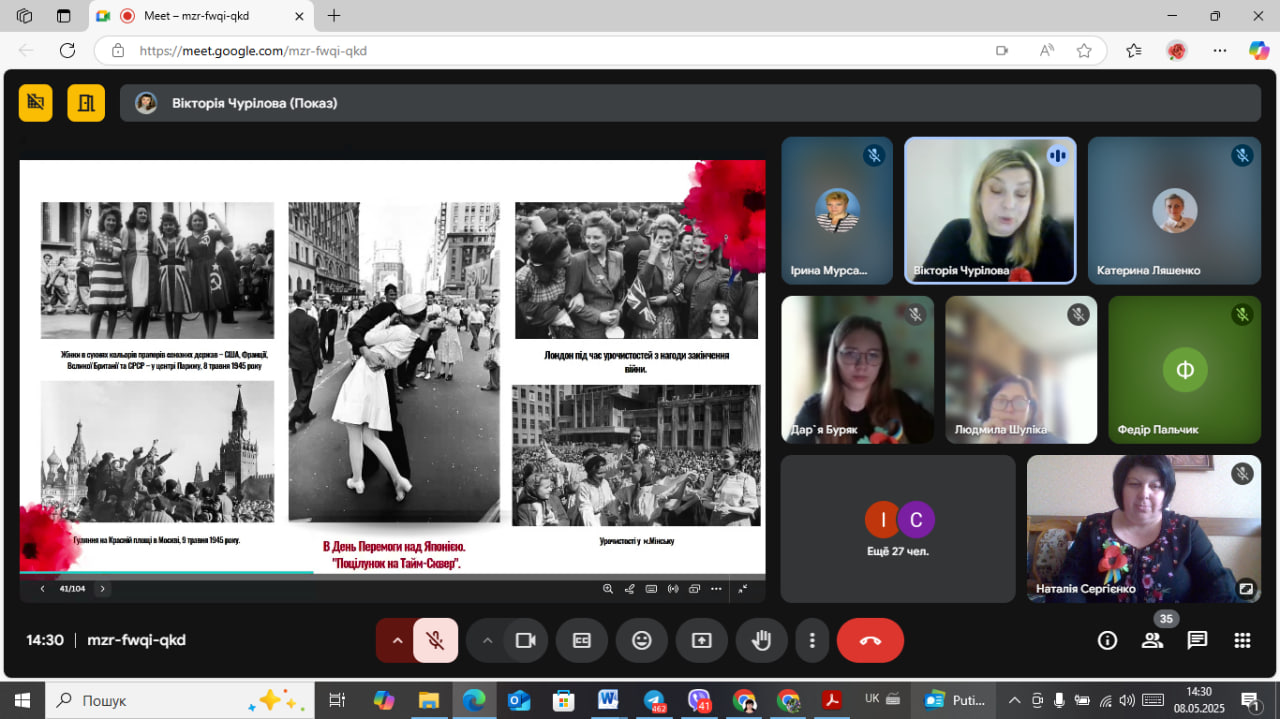
Task: Select Катерина Ляшенко participant tile
Action: point(1174,211)
